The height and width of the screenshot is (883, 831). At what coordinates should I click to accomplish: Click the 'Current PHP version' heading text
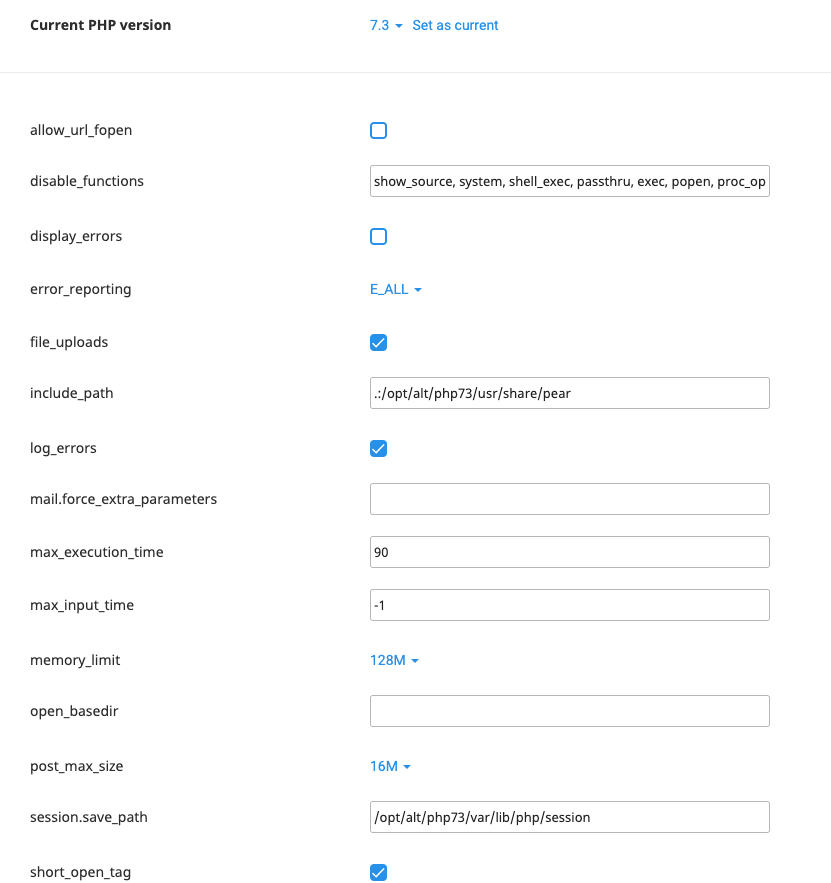tap(100, 25)
